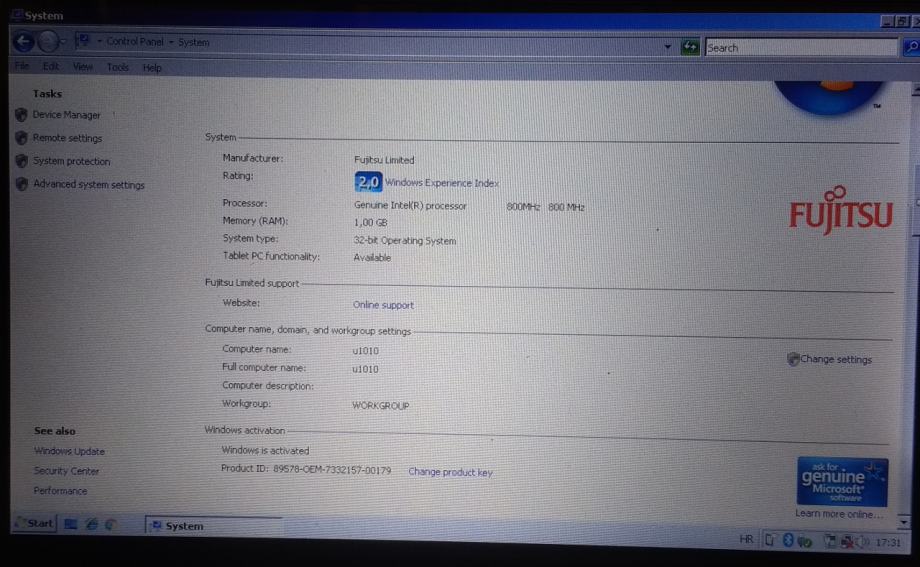Open Device Manager from Tasks
Screen dimensions: 920x567
pos(66,115)
